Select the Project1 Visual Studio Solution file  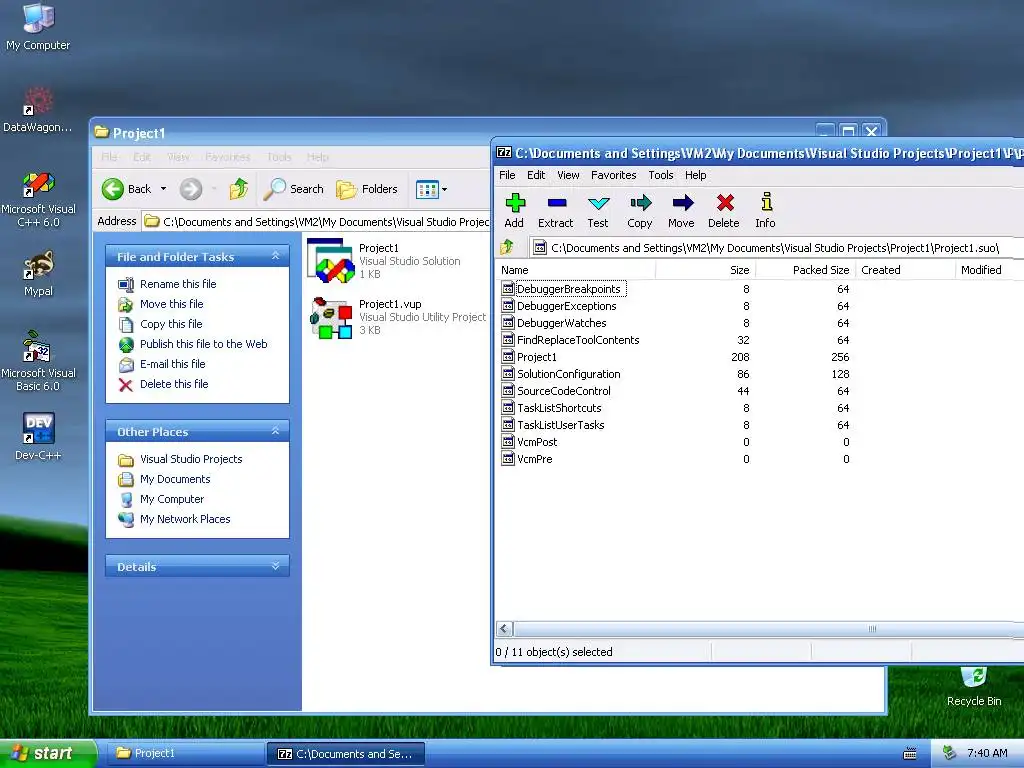(x=385, y=261)
